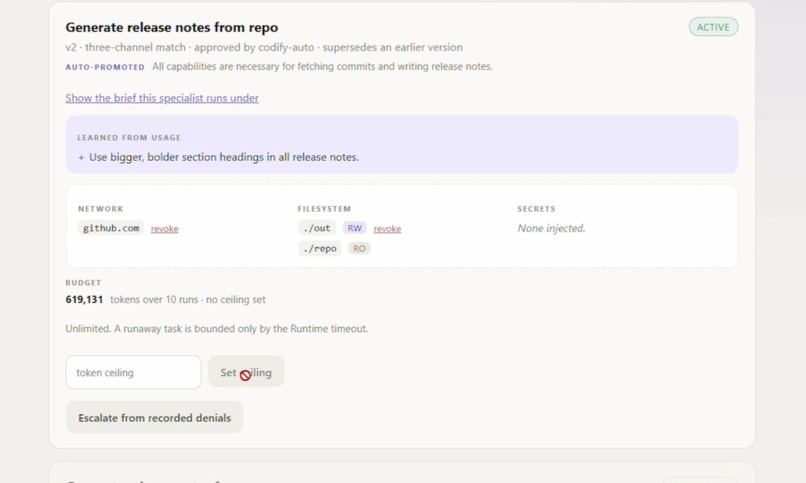Click the 'Generate release notes from repo' title

pos(172,27)
